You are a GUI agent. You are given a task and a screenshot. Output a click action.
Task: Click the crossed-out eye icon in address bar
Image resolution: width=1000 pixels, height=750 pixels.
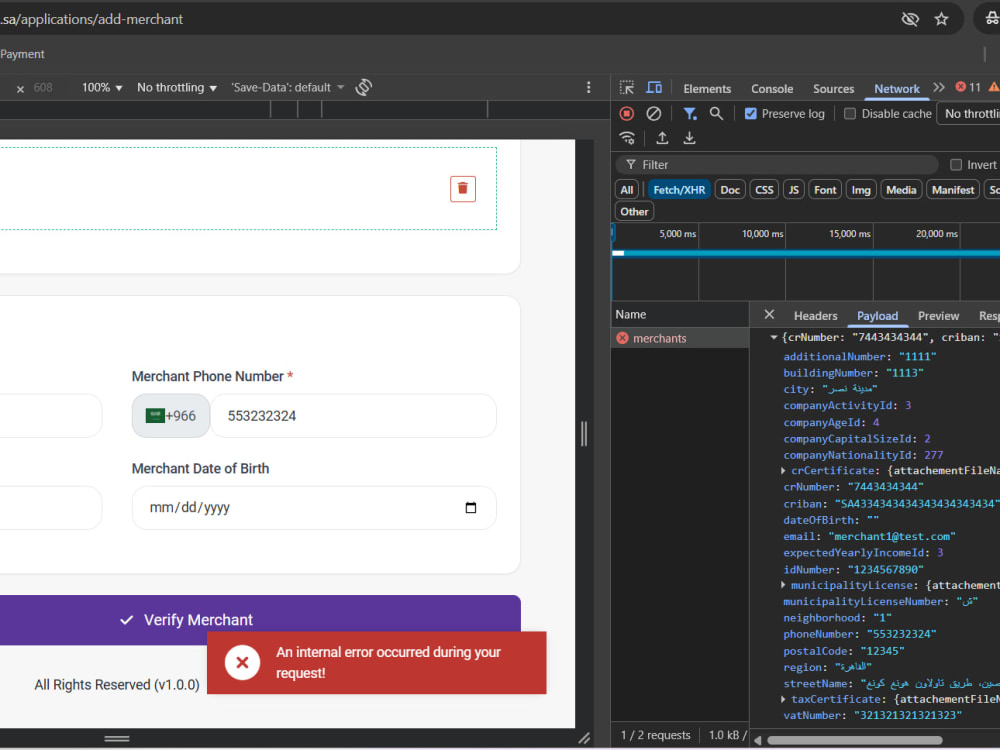click(x=910, y=19)
